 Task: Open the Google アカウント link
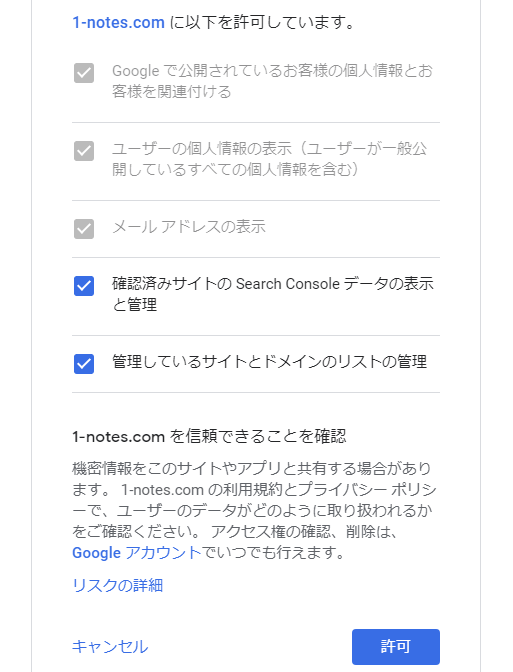(136, 552)
